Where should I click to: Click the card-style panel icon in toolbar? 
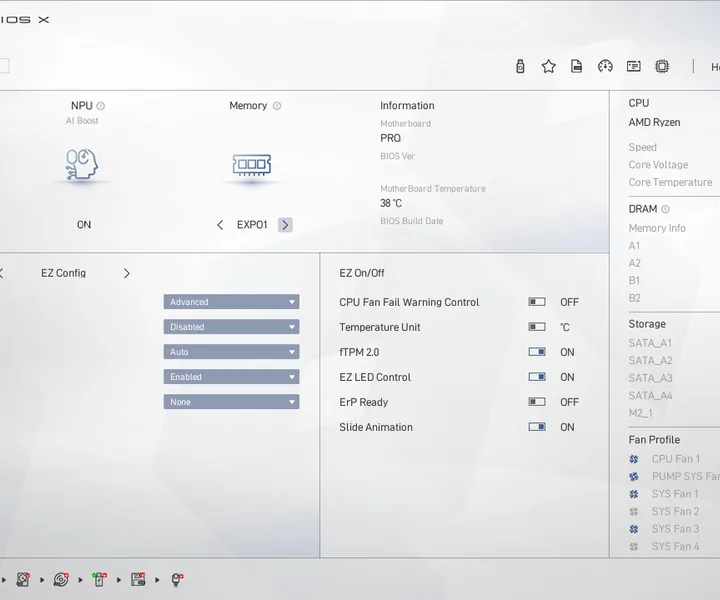pyautogui.click(x=634, y=67)
